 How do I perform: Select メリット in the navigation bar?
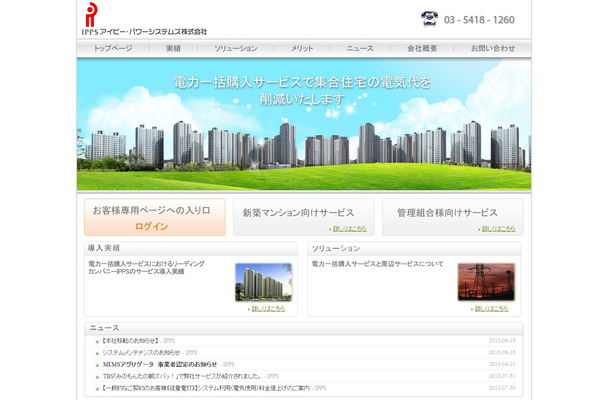[302, 48]
